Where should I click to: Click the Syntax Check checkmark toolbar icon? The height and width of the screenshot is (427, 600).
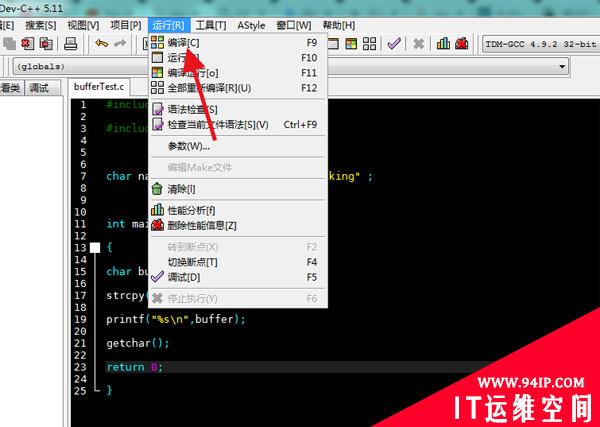coord(394,44)
